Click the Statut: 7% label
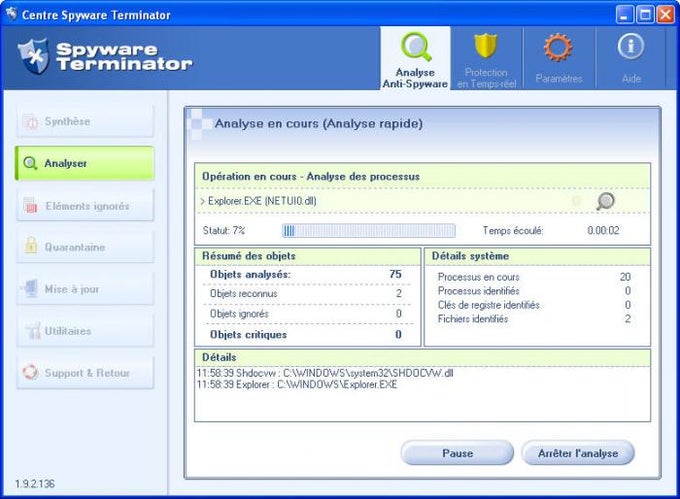Screen dimensions: 680x499 224,231
